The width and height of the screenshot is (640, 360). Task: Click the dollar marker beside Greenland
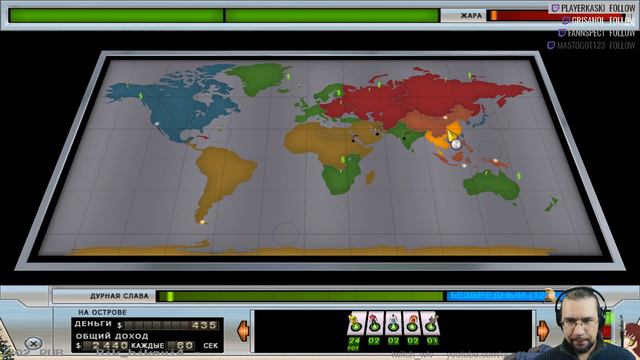tap(288, 76)
